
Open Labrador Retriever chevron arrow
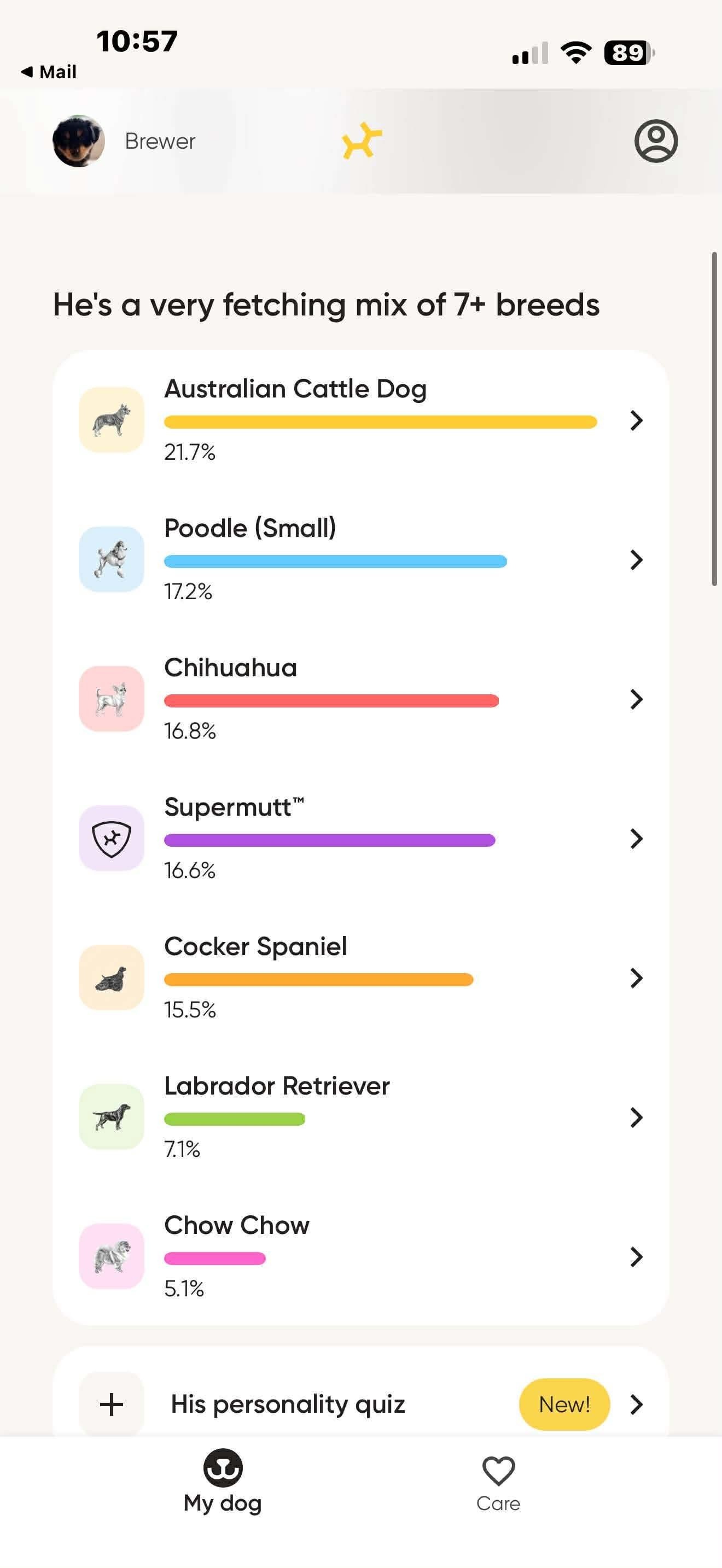click(x=636, y=1117)
